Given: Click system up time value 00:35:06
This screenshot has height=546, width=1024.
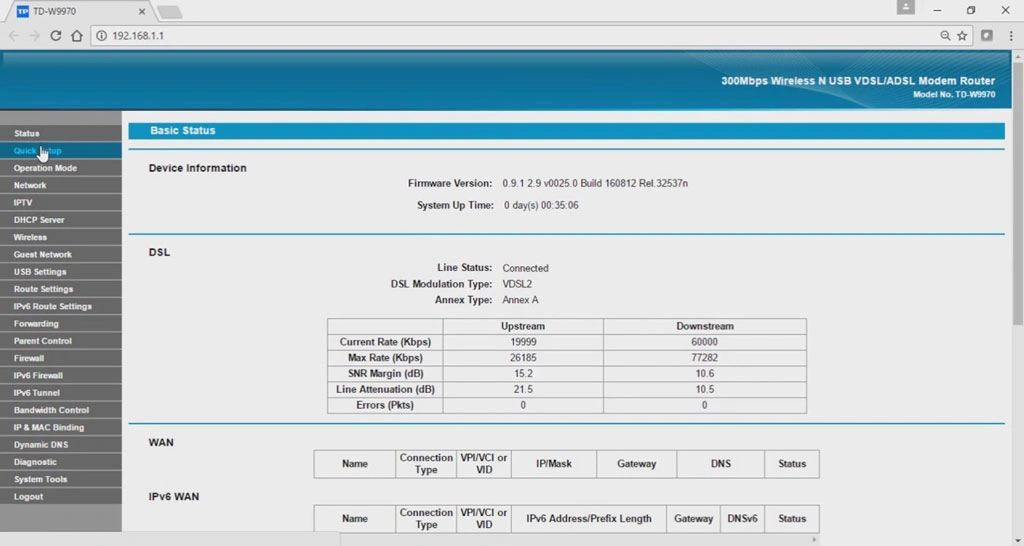Looking at the screenshot, I should [x=541, y=205].
